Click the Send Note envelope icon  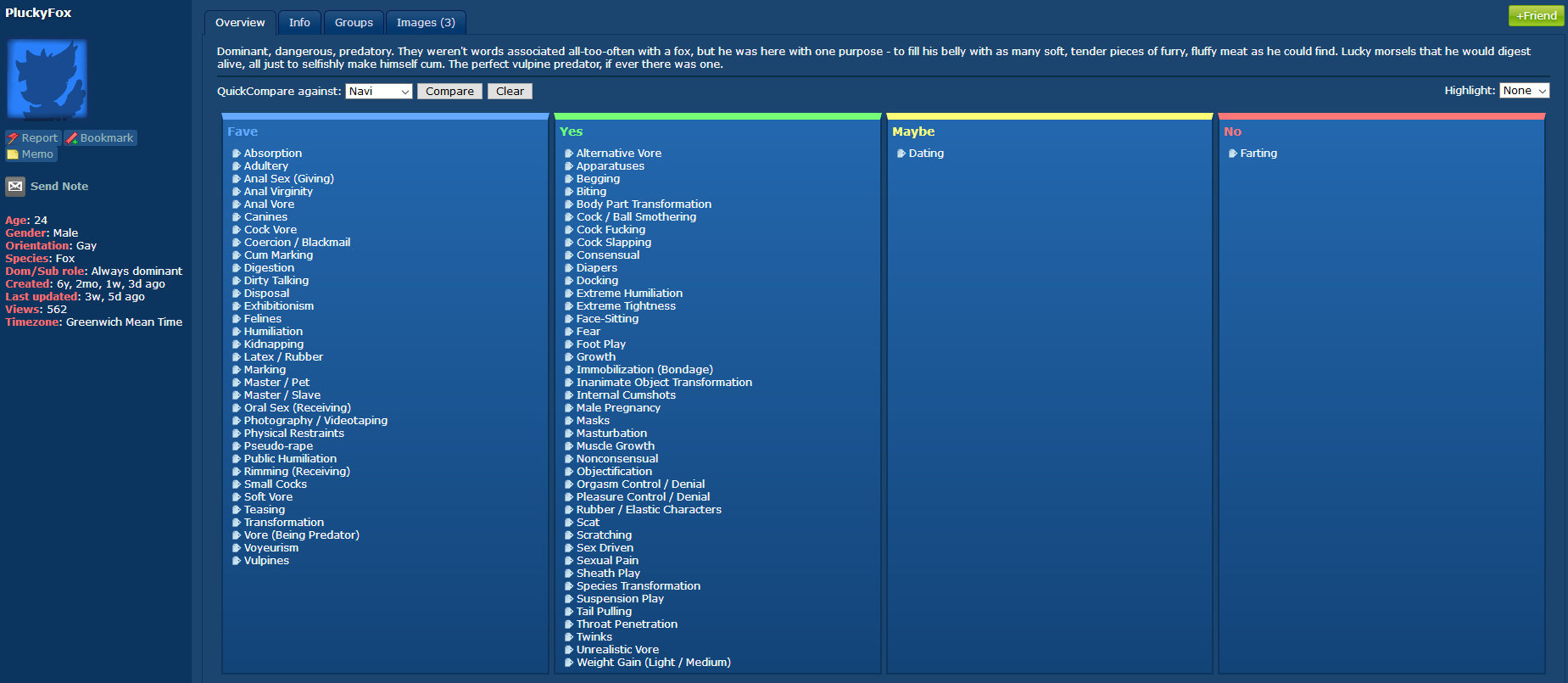coord(15,187)
